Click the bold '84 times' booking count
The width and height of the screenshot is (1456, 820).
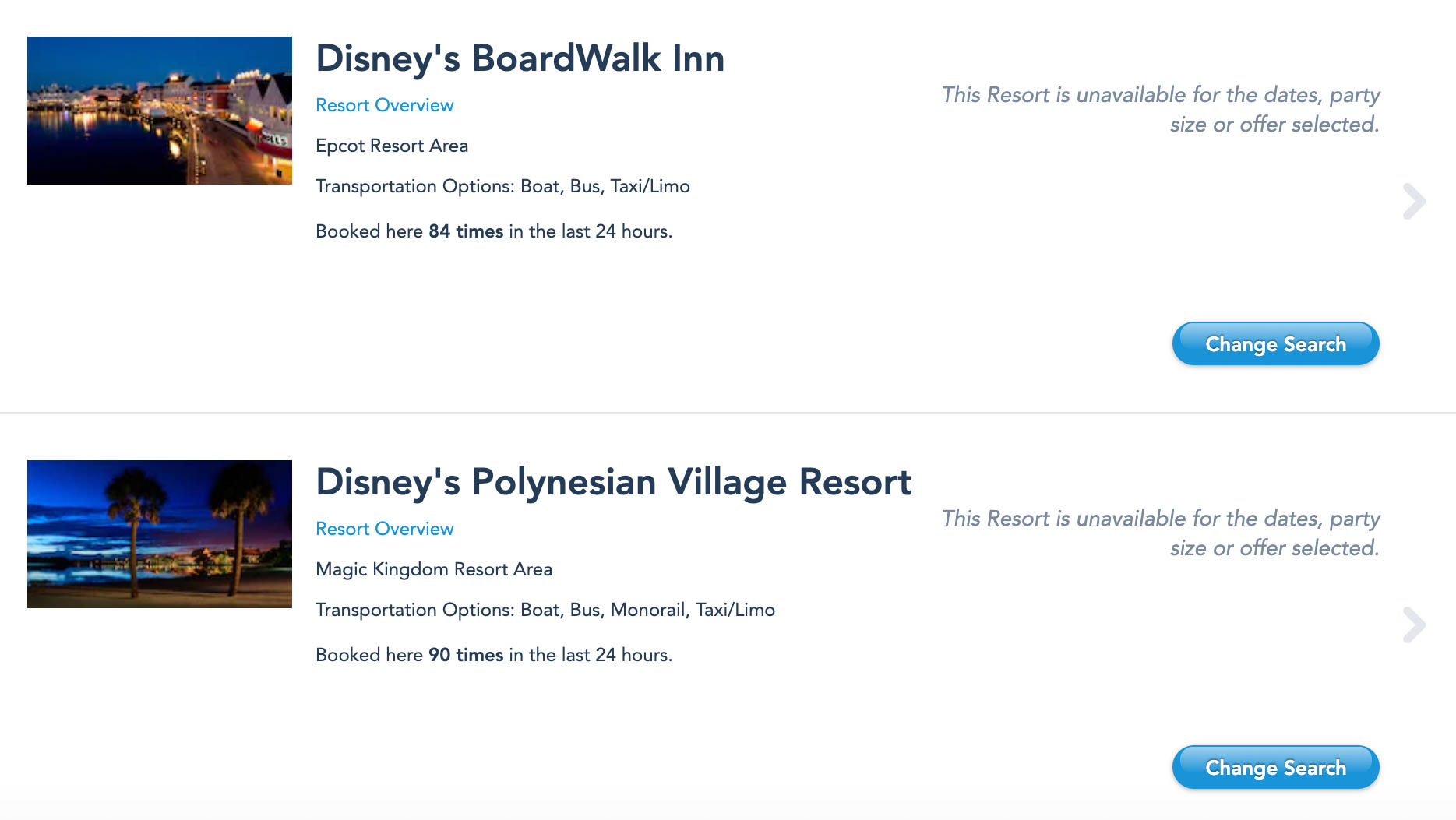click(x=466, y=231)
